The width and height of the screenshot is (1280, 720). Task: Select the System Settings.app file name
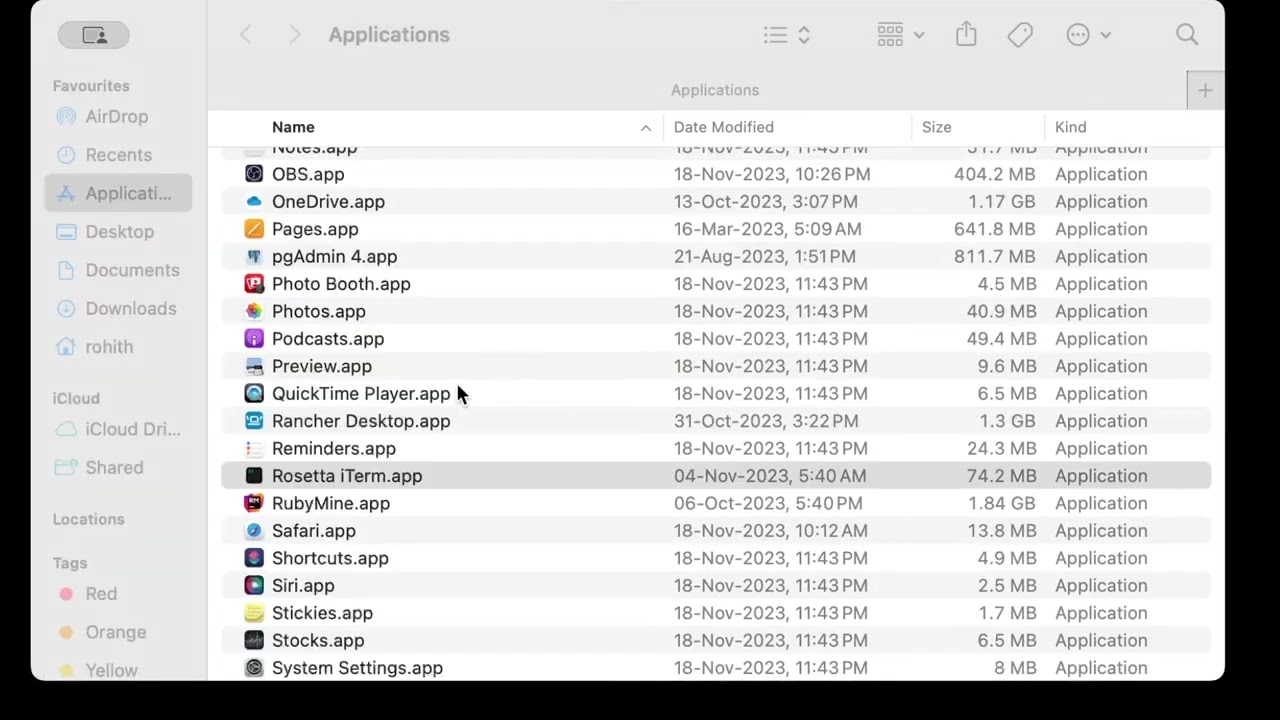pyautogui.click(x=357, y=668)
